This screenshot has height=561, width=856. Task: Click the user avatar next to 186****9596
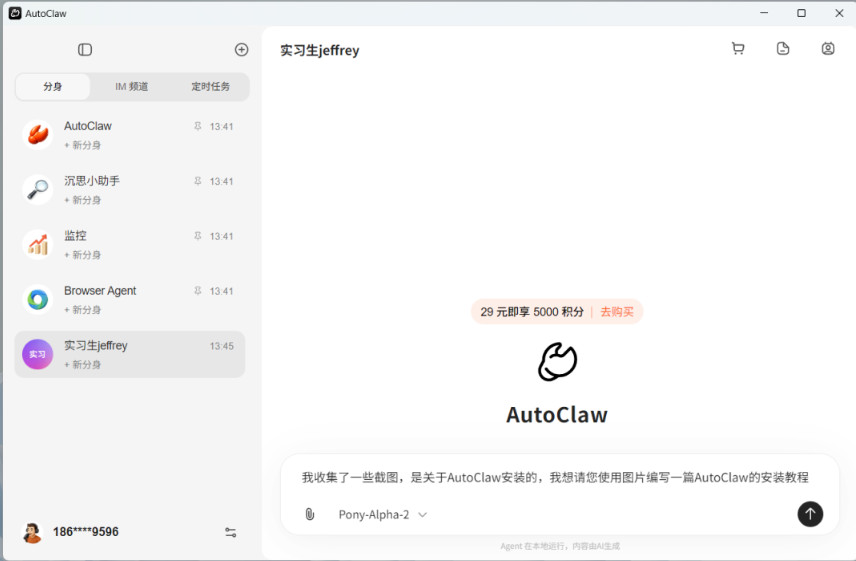pyautogui.click(x=33, y=532)
